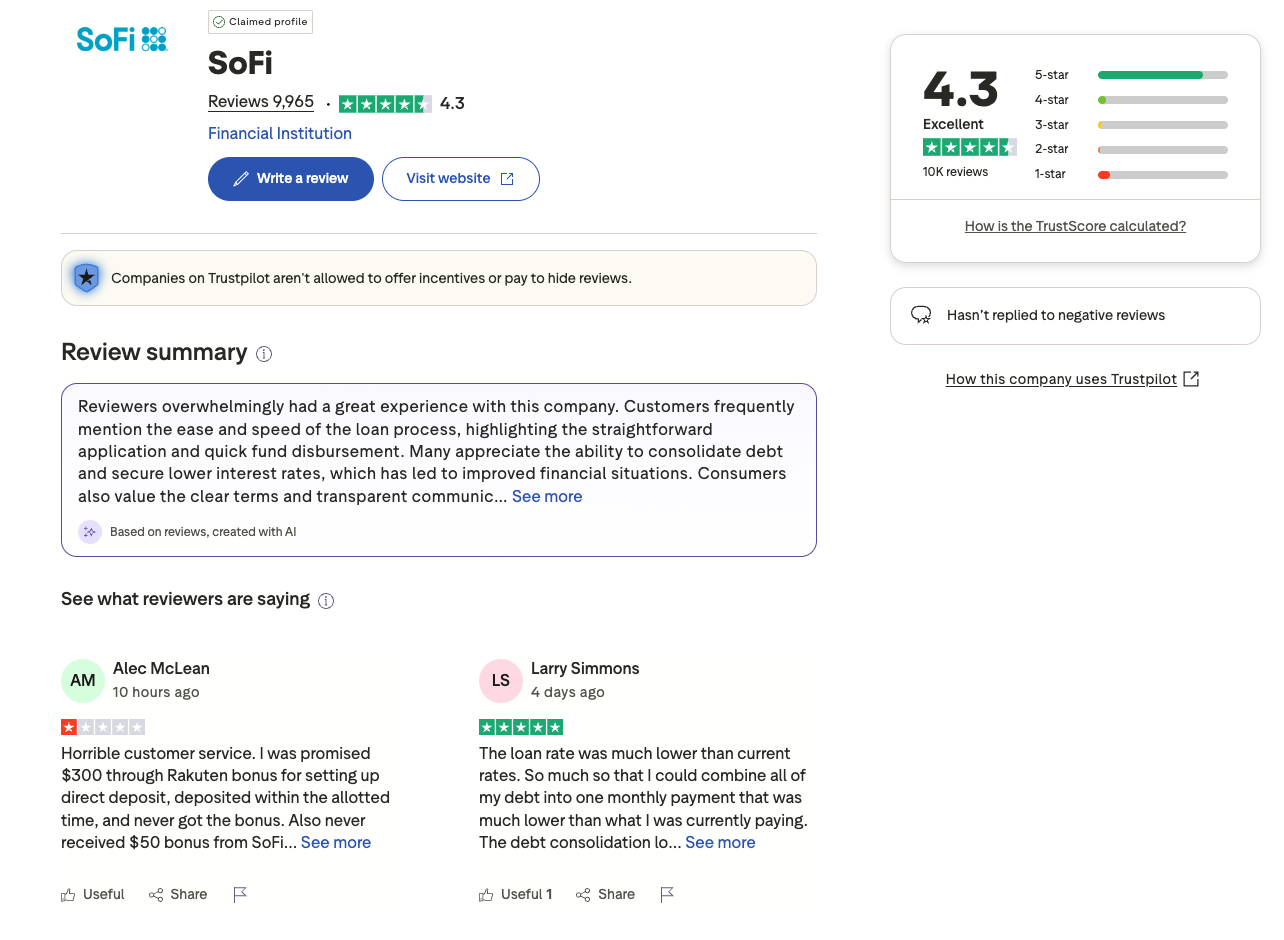The height and width of the screenshot is (940, 1284).
Task: Click the SoFi logo
Action: pyautogui.click(x=121, y=39)
